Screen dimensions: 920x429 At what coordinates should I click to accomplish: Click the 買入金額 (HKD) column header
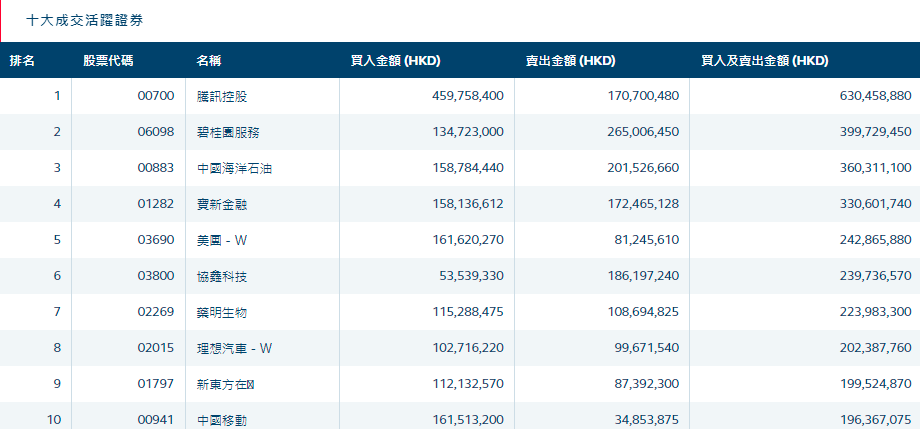[395, 60]
